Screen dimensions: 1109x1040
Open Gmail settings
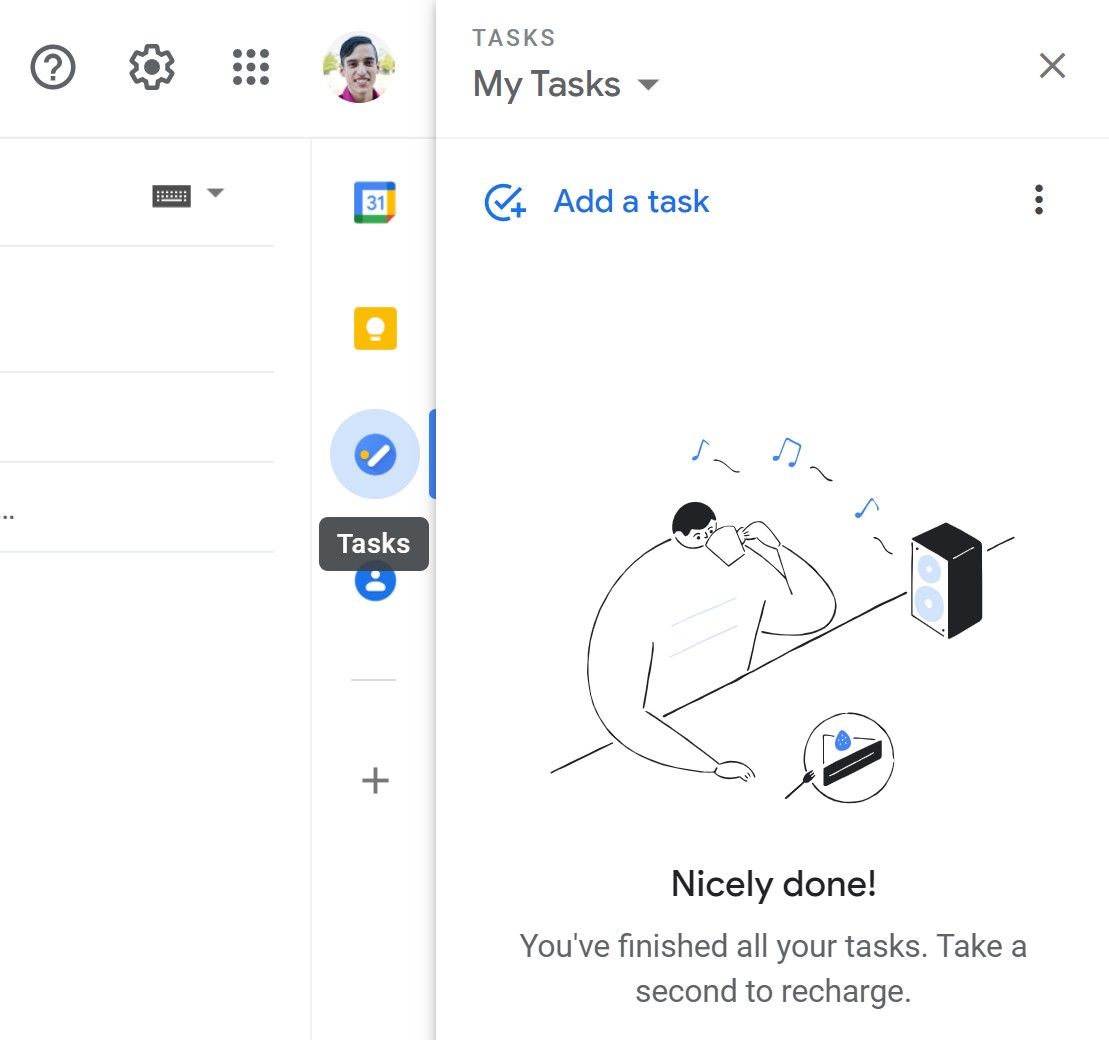coord(151,67)
